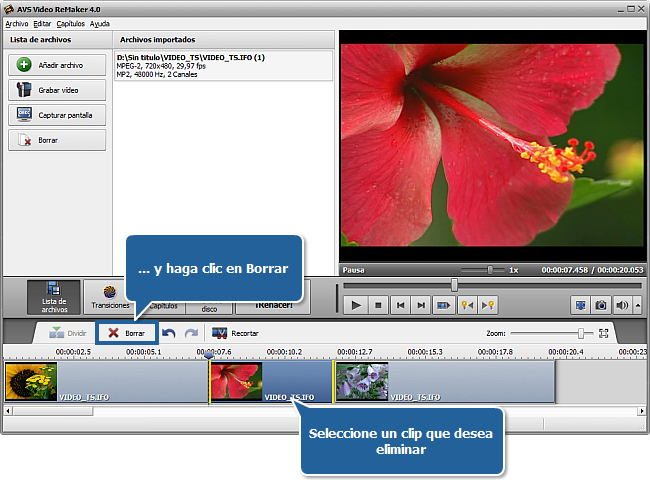Screen dimensions: 650x480
Task: Go to the previous frame
Action: (x=400, y=305)
